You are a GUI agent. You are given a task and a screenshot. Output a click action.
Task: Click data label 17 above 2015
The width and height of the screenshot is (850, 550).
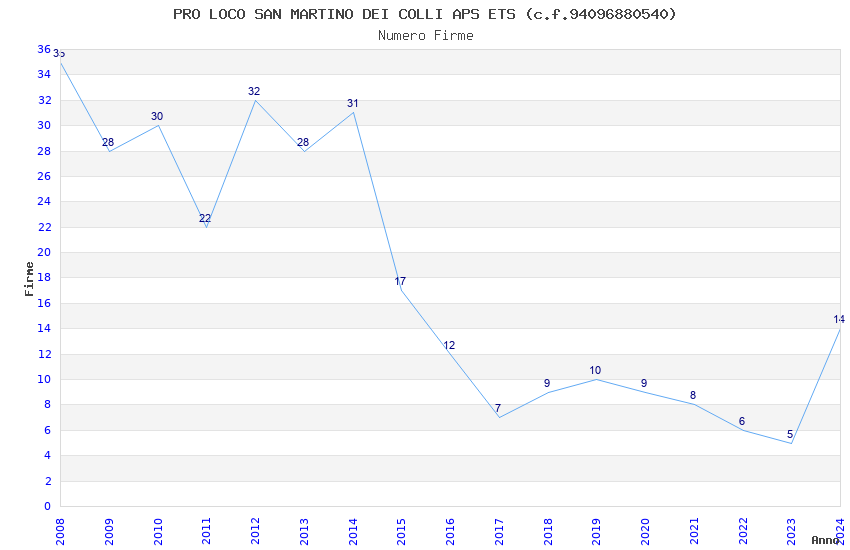click(x=400, y=281)
